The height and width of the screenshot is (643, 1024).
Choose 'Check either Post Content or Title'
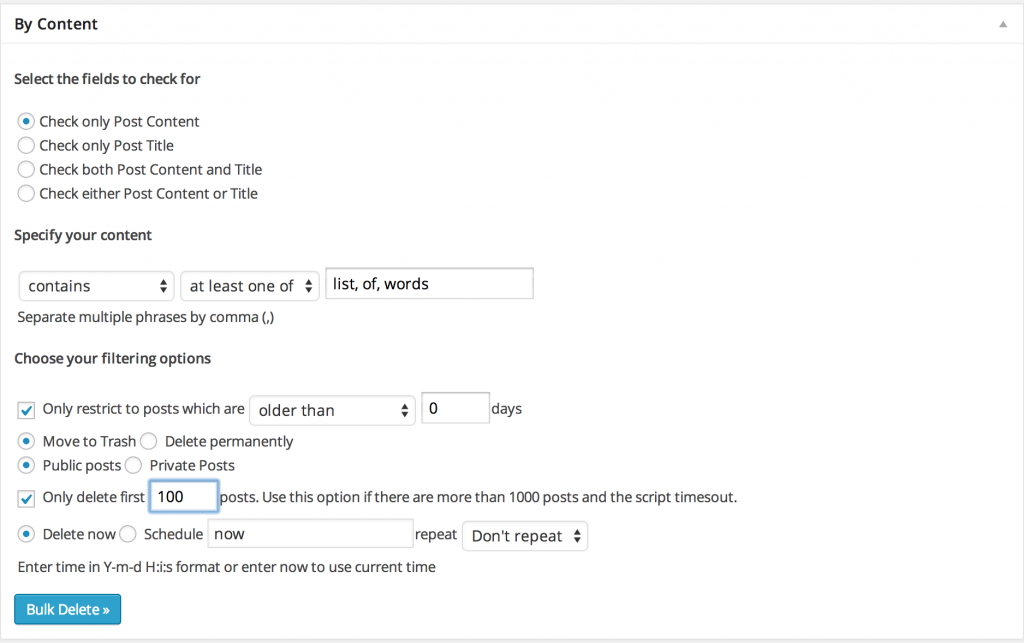(x=25, y=193)
